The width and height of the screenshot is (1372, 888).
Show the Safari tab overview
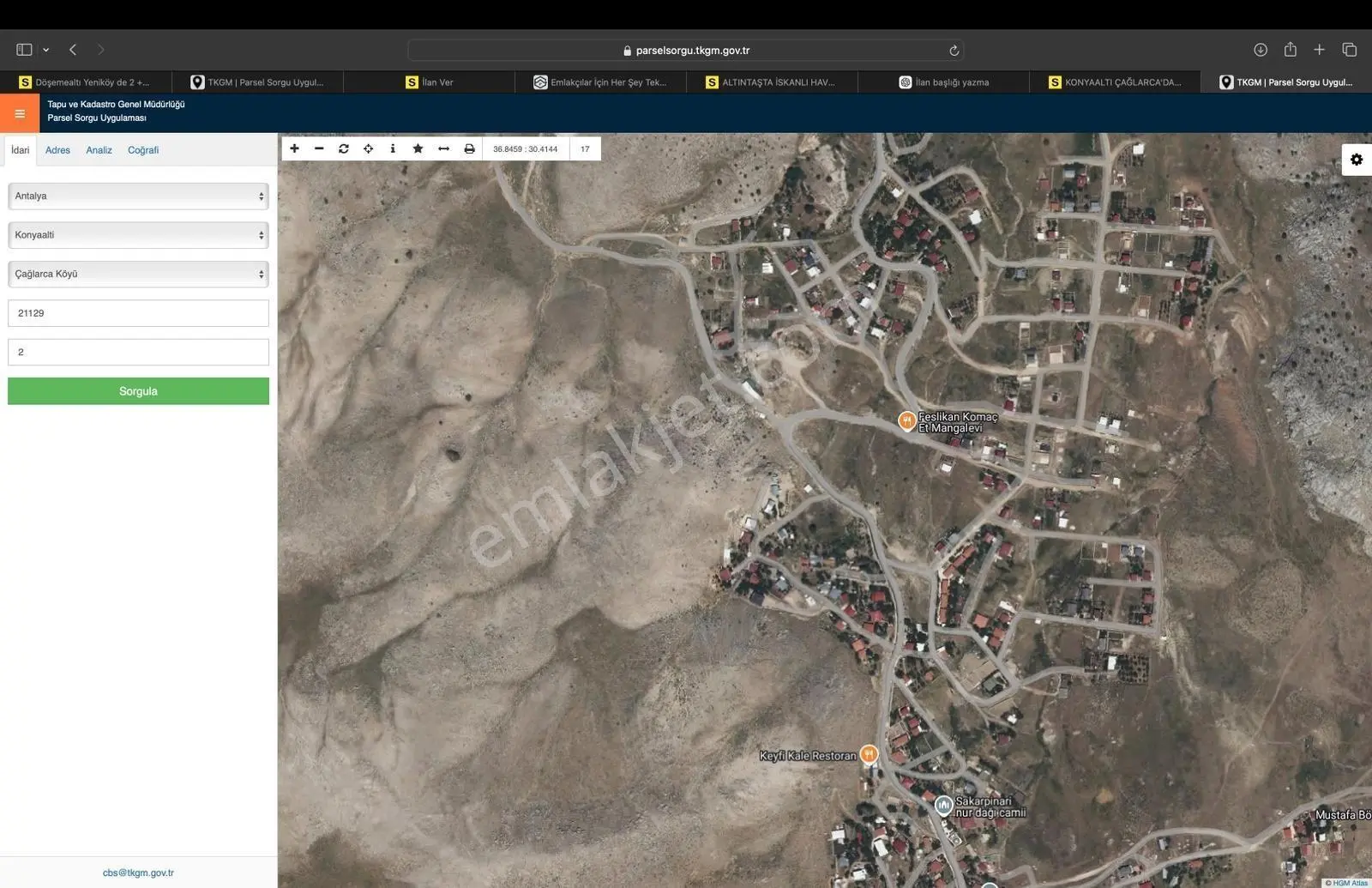(1350, 50)
